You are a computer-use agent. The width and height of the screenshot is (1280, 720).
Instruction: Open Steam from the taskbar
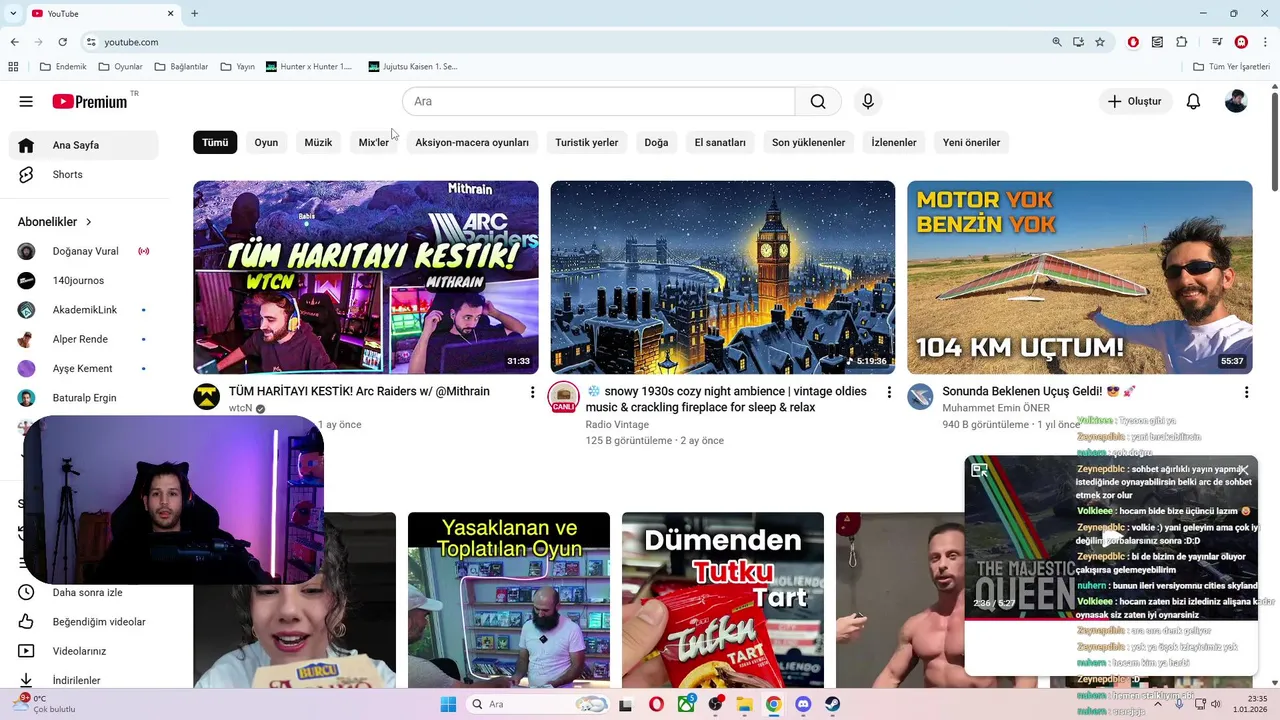(832, 704)
